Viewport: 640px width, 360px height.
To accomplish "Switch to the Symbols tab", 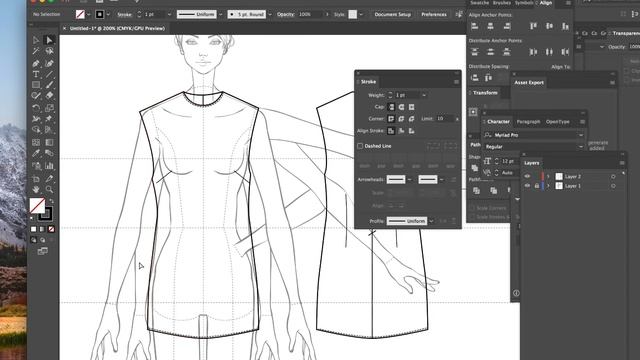I will (524, 3).
